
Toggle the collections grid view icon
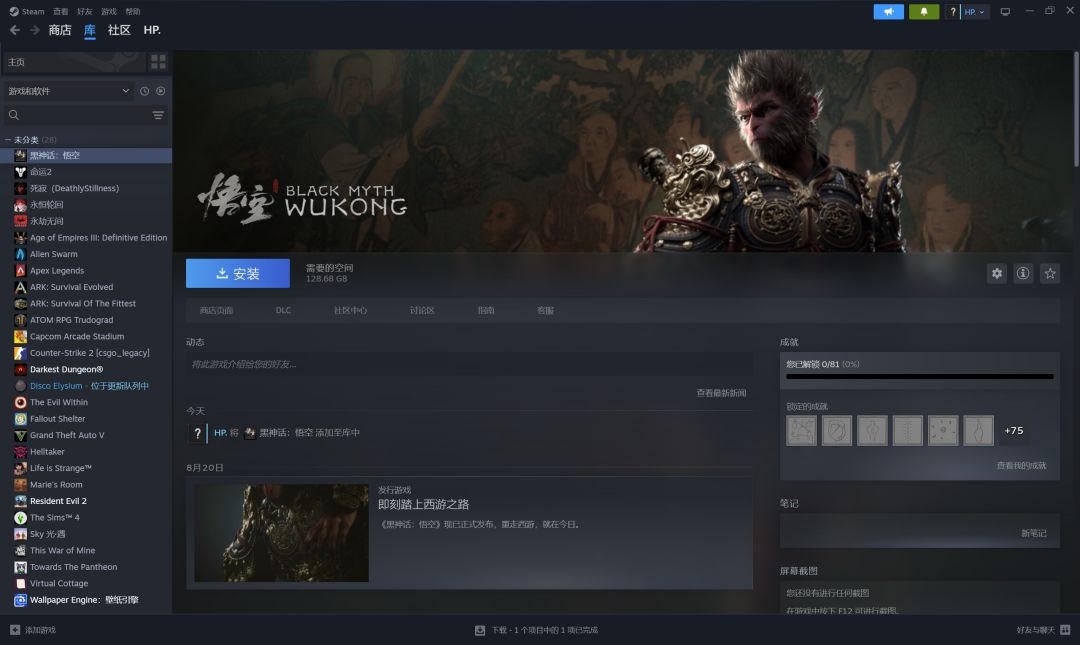coord(158,62)
